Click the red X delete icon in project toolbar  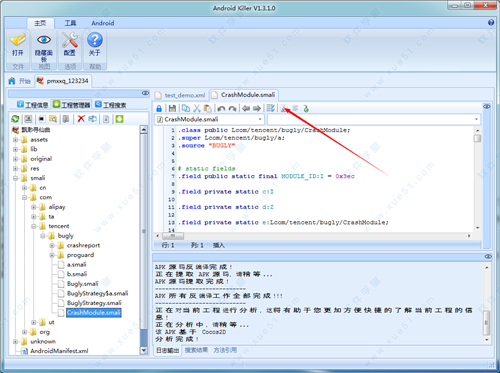pyautogui.click(x=81, y=119)
